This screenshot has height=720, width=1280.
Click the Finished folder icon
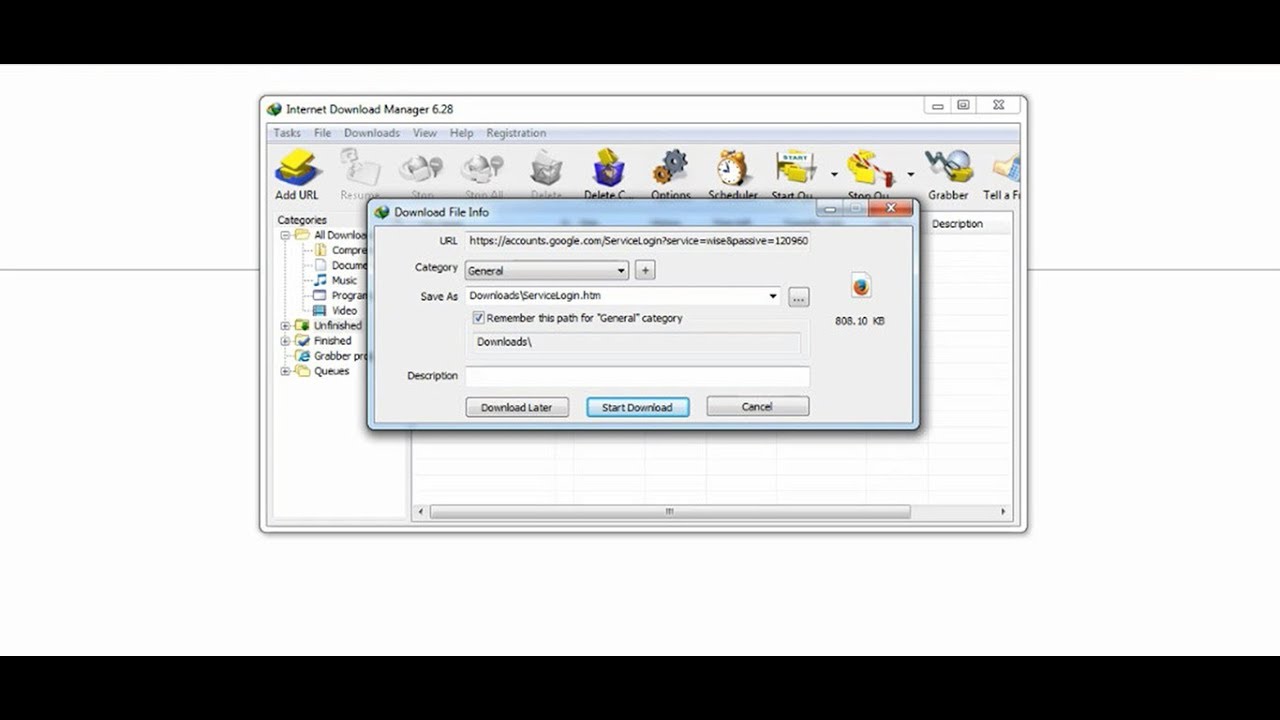302,340
